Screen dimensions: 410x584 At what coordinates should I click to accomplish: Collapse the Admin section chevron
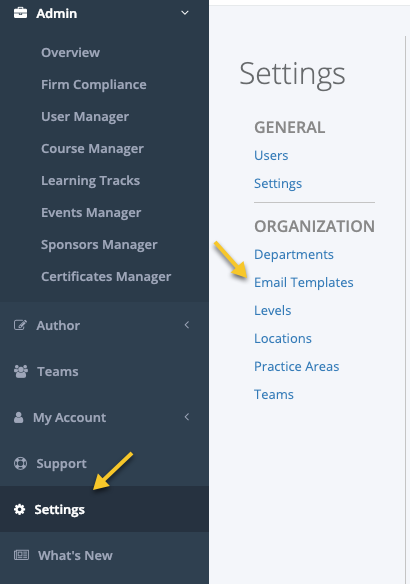(185, 13)
